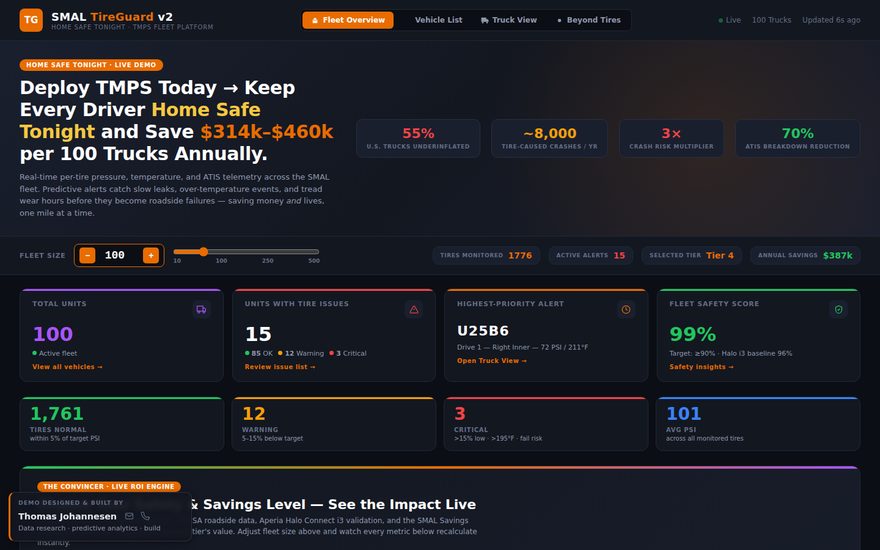Click the Annual Savings $387k pill
This screenshot has width=880, height=550.
coord(805,255)
